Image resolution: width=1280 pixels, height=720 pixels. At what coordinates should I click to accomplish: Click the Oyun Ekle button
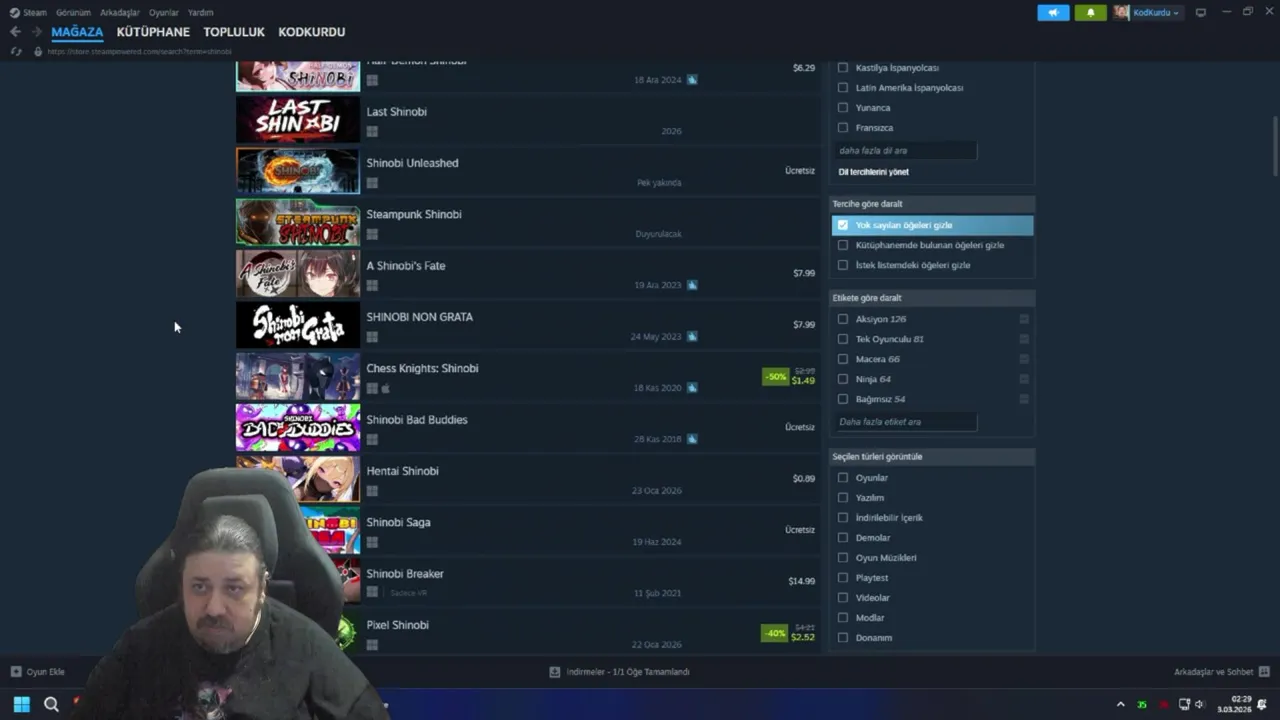tap(37, 672)
